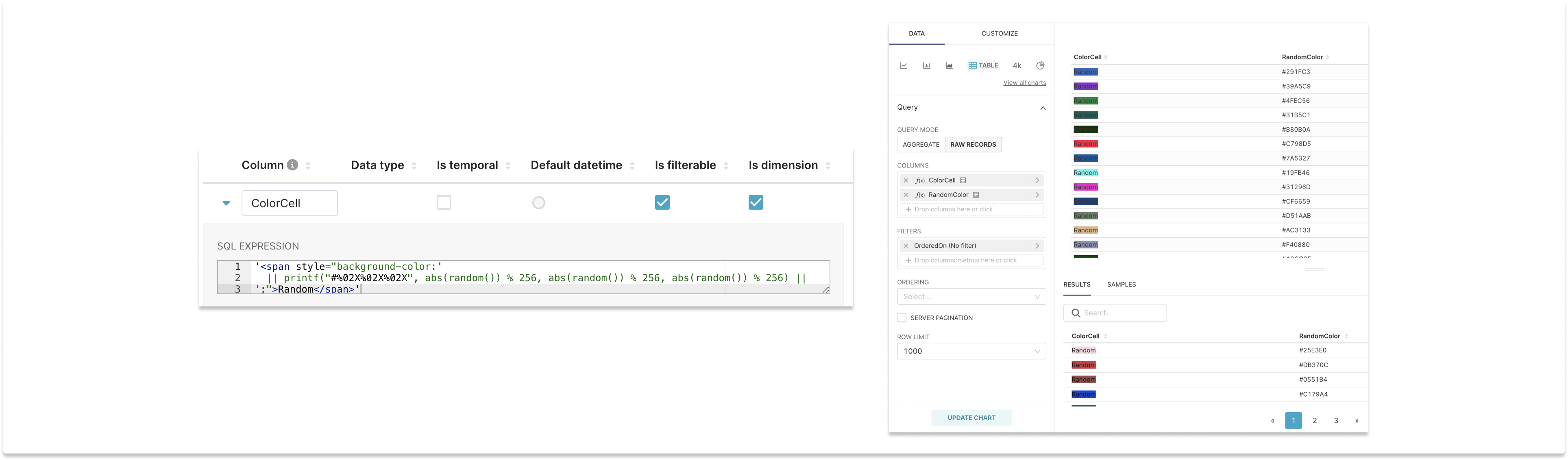Screen dimensions: 1568x460
Task: Uncheck the Is filterable checkbox
Action: [x=662, y=202]
